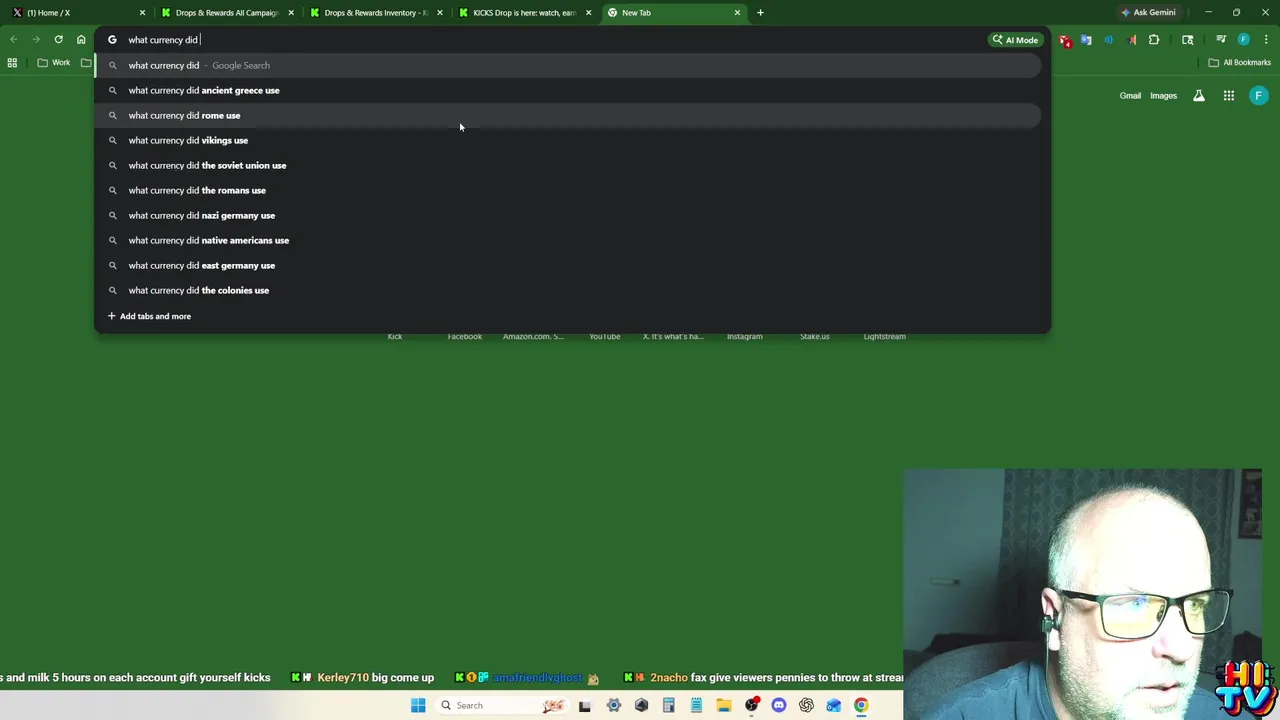The width and height of the screenshot is (1280, 720).
Task: Open Discord from the taskbar
Action: pos(778,705)
